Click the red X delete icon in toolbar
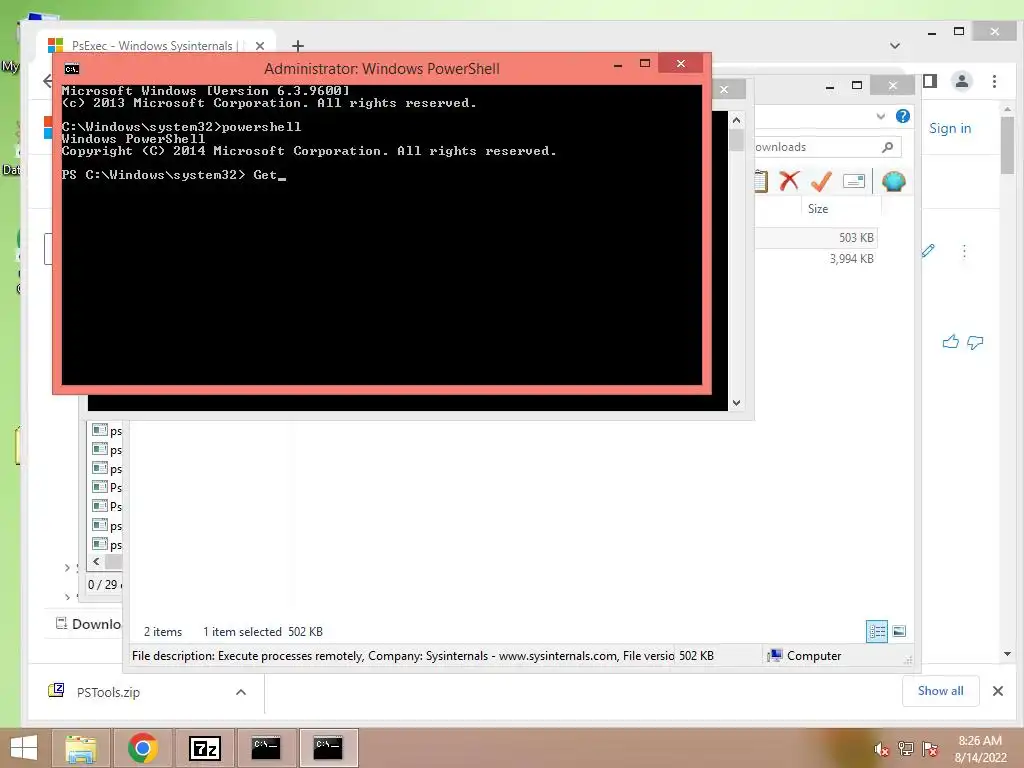The width and height of the screenshot is (1024, 768). [x=789, y=181]
